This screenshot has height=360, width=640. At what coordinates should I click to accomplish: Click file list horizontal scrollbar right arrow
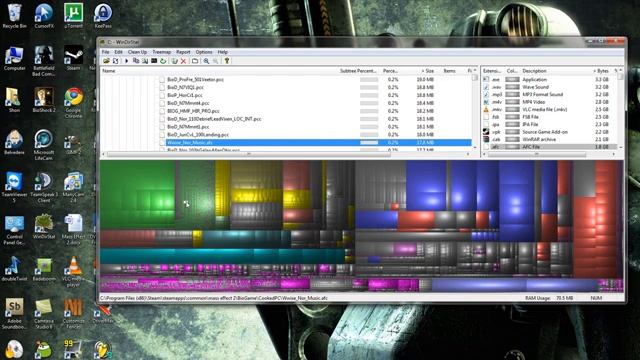click(x=468, y=154)
